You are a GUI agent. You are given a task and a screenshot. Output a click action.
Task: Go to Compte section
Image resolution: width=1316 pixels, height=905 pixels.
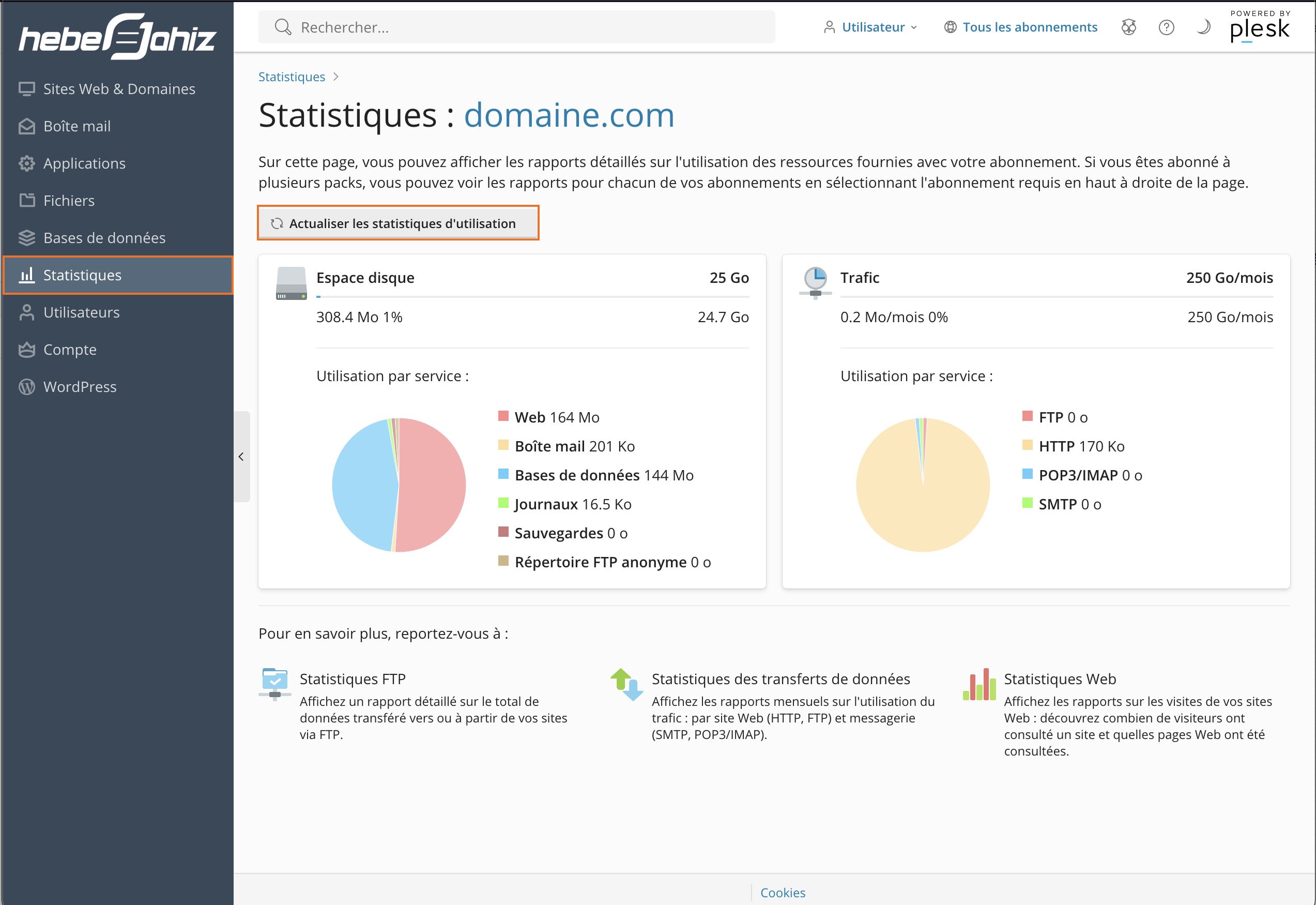[x=118, y=349]
